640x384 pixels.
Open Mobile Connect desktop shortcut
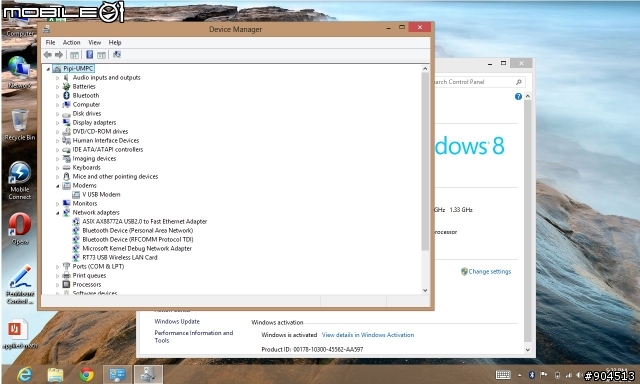(20, 180)
